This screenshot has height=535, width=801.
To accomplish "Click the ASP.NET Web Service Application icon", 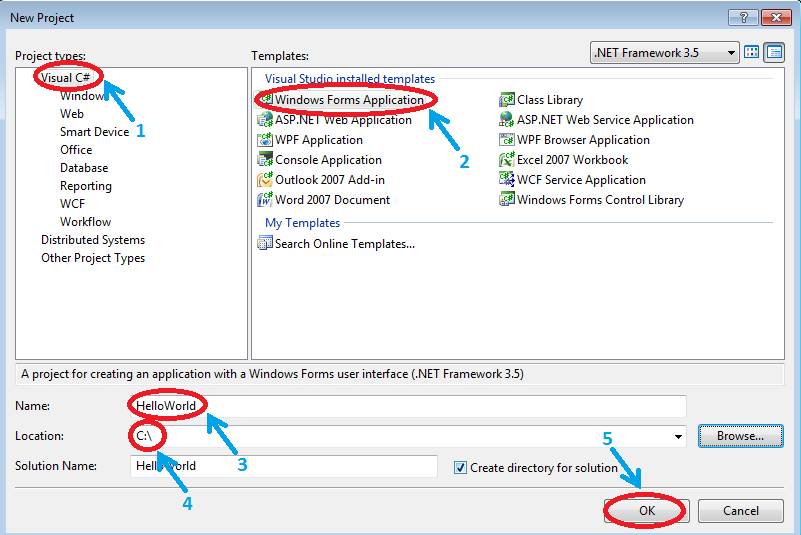I will click(507, 120).
